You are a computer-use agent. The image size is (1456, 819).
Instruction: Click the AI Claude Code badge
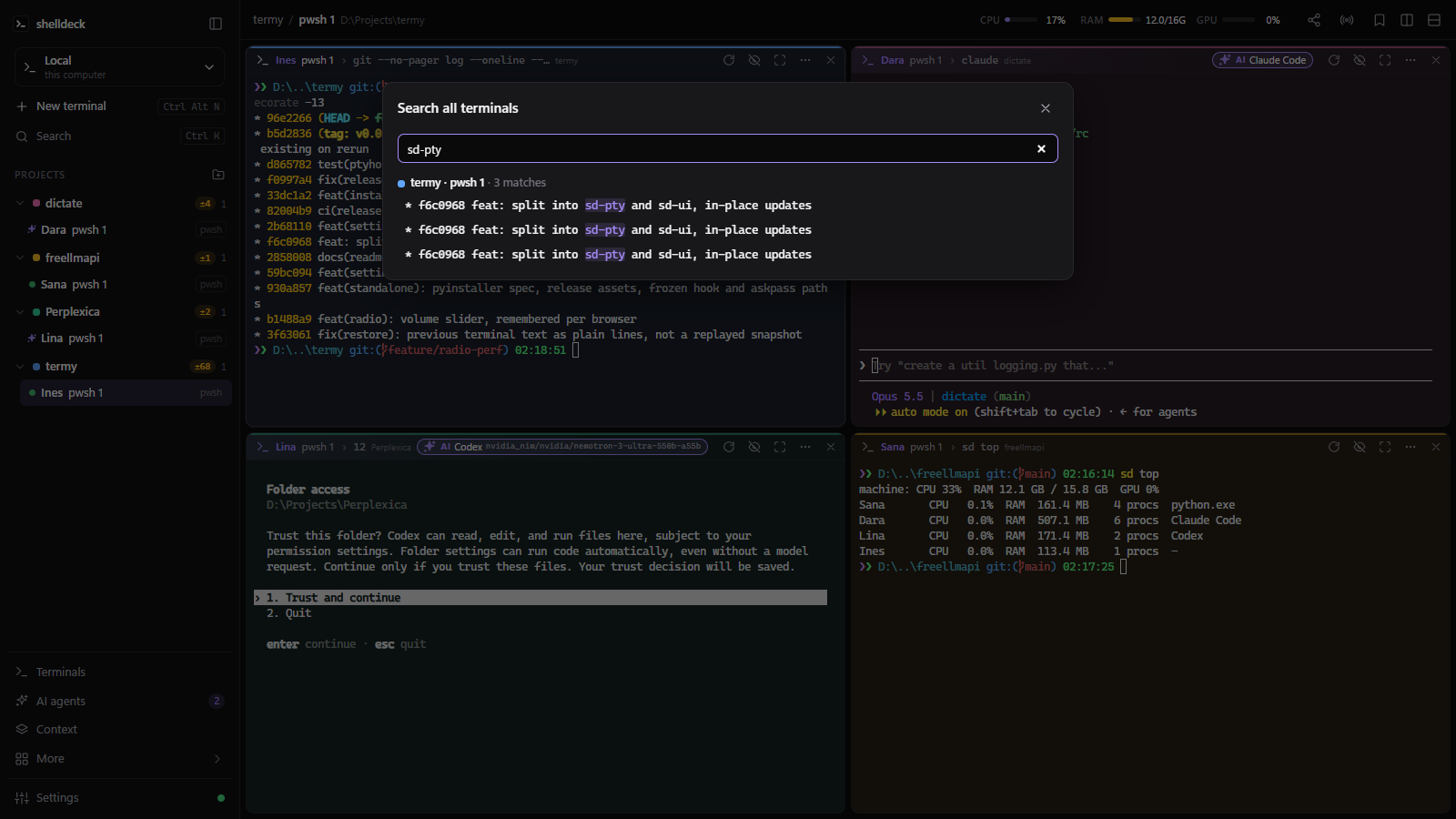(x=1262, y=60)
